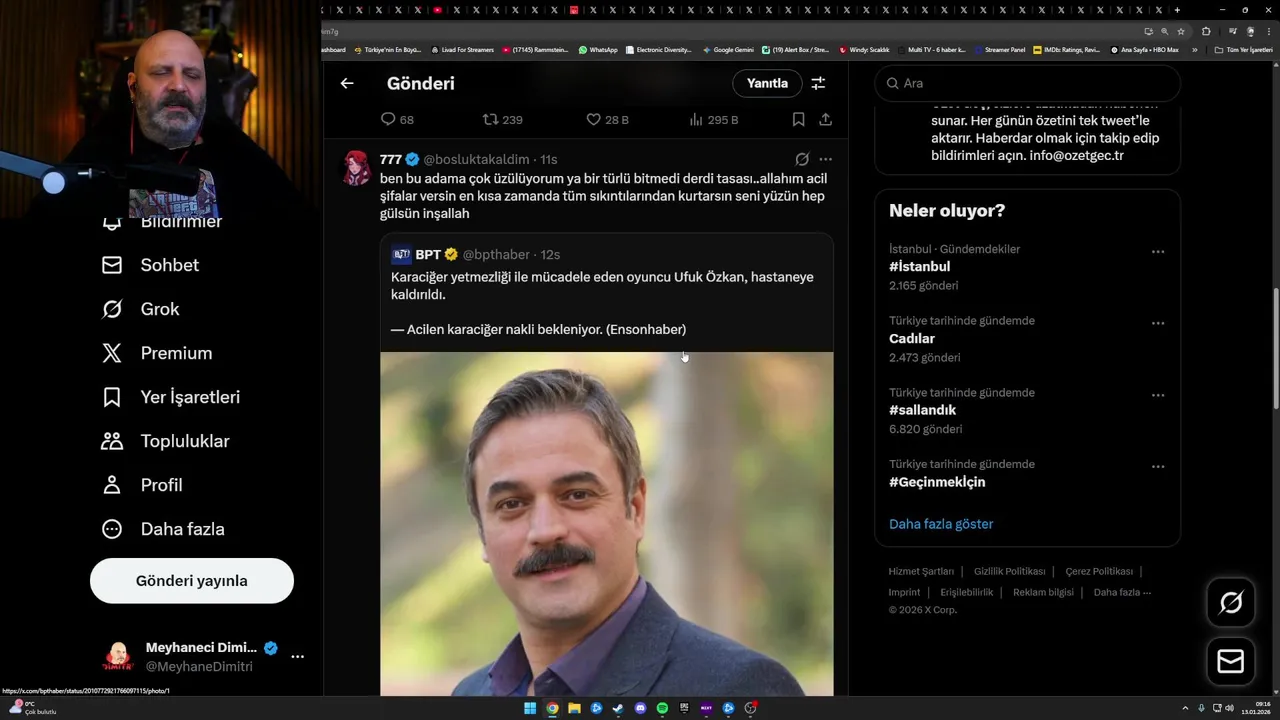Open File Explorer from the taskbar
The image size is (1280, 720).
(x=574, y=708)
